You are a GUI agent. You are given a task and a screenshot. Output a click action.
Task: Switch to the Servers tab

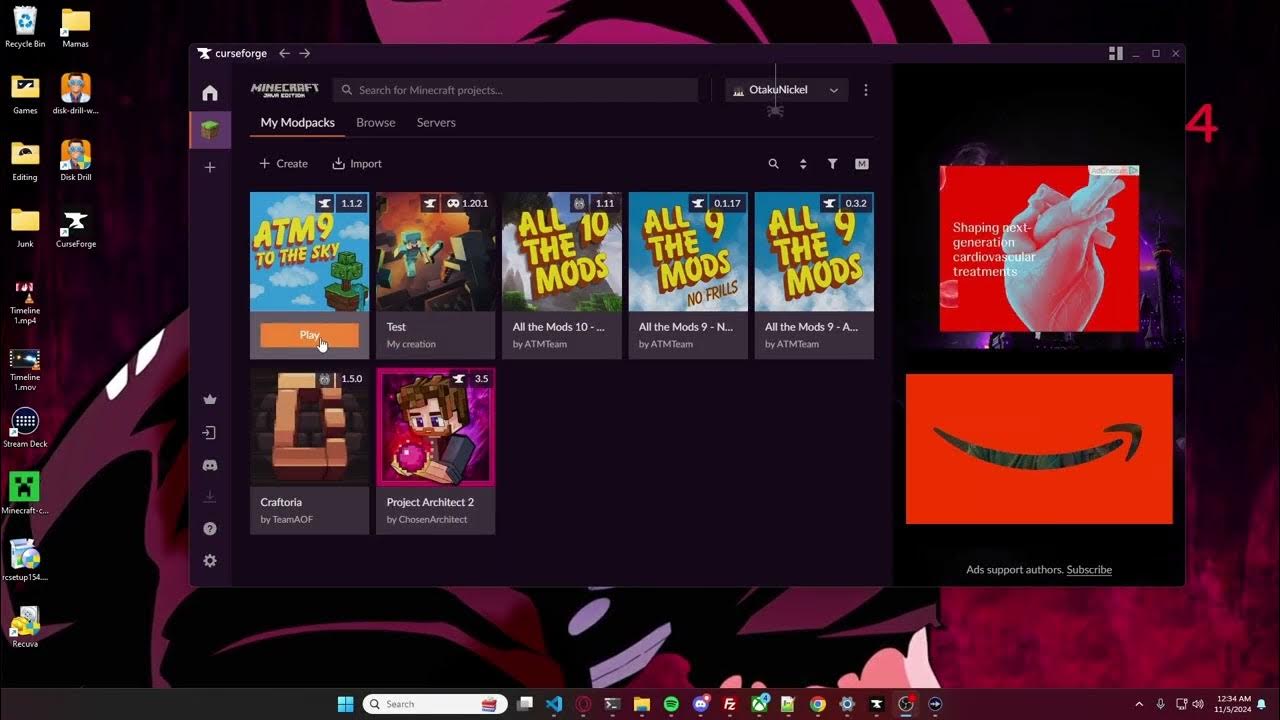coord(436,123)
